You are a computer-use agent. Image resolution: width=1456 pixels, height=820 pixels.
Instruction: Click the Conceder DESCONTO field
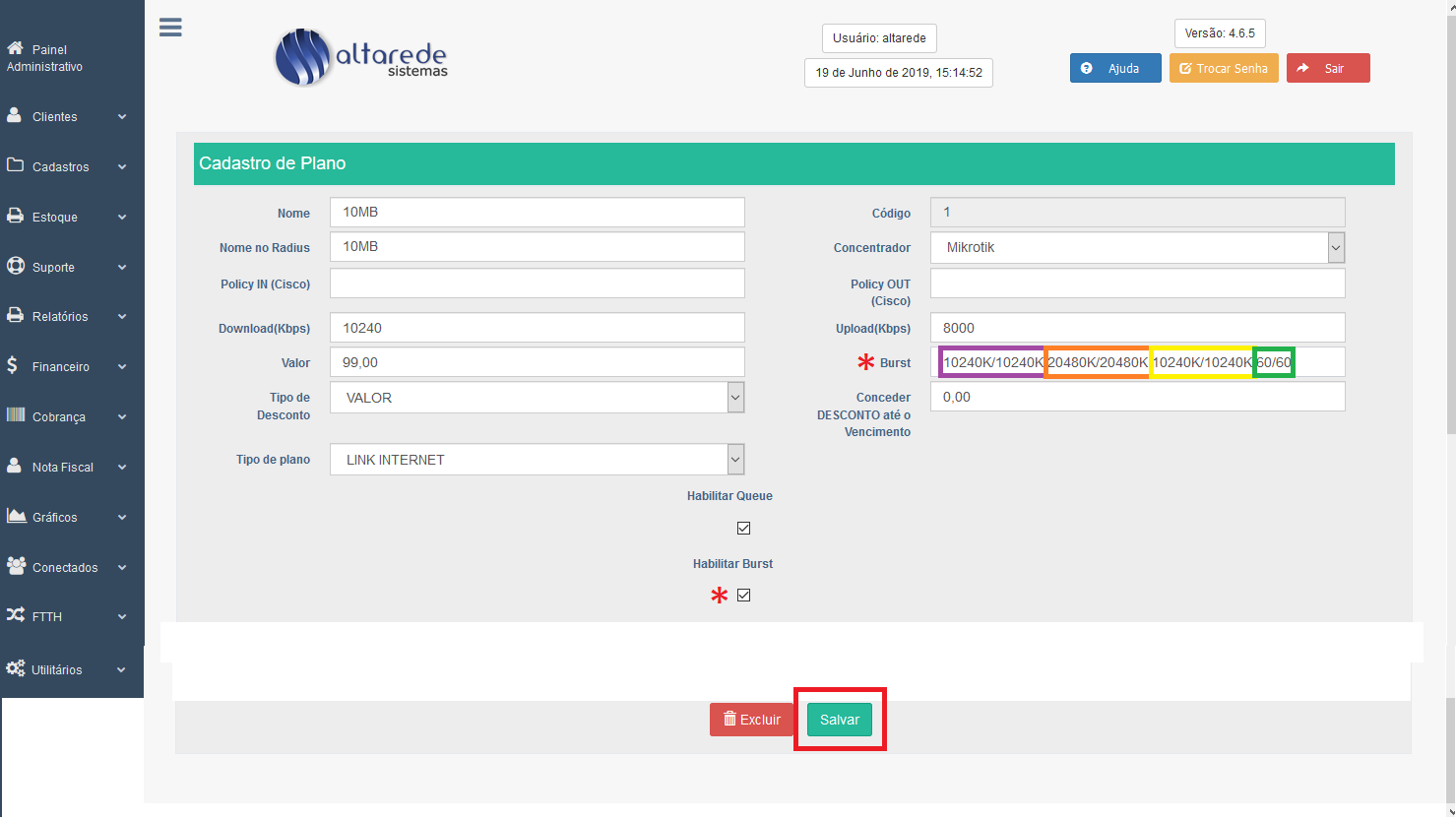click(x=1137, y=397)
